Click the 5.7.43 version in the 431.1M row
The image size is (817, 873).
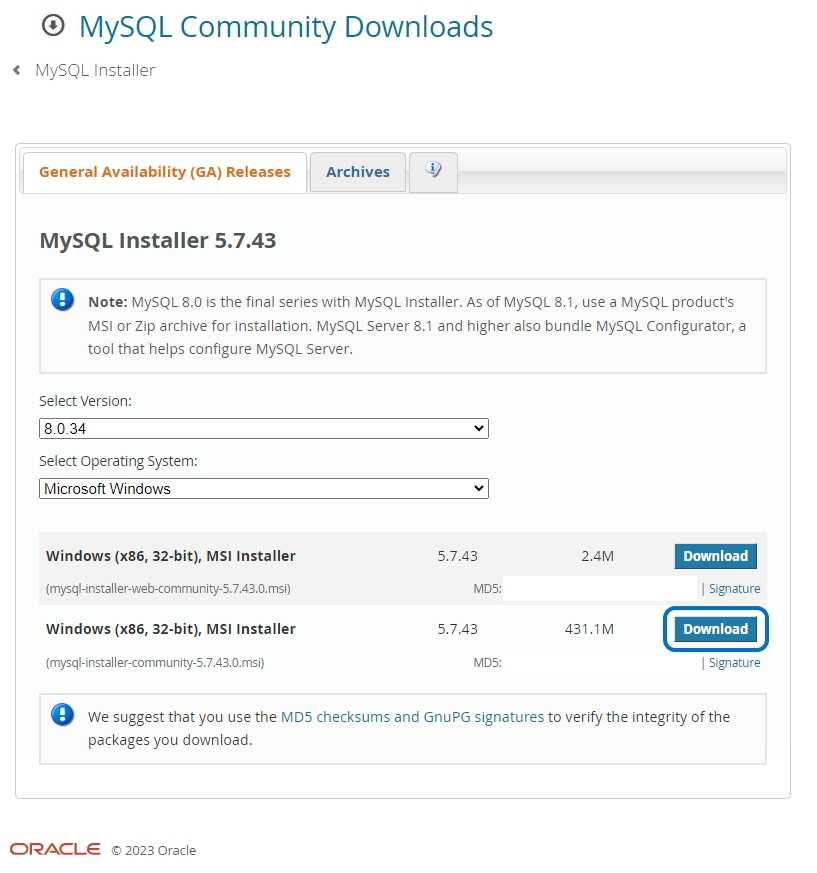pyautogui.click(x=457, y=629)
